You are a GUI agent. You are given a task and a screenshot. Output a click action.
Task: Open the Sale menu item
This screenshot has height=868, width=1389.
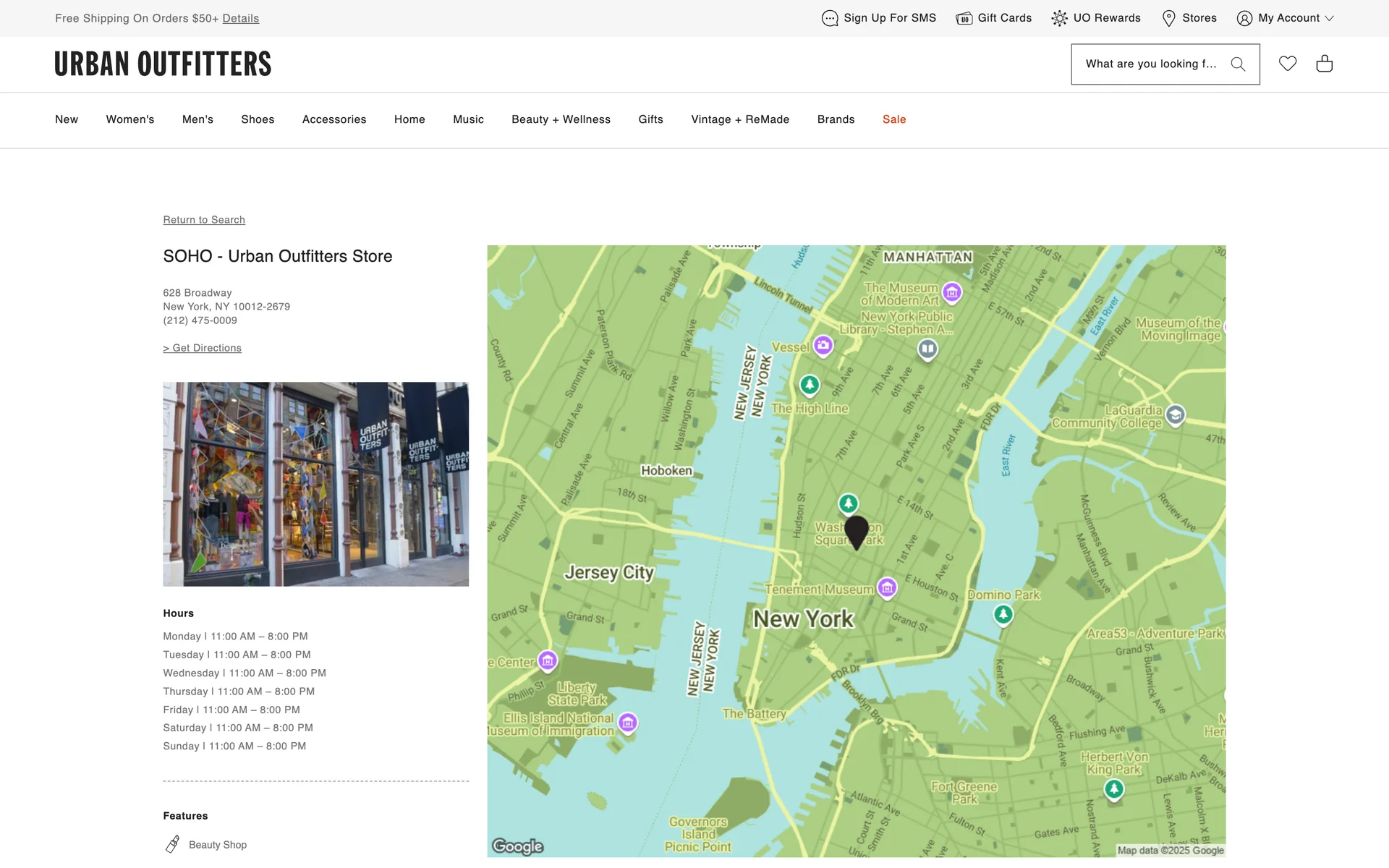894,119
